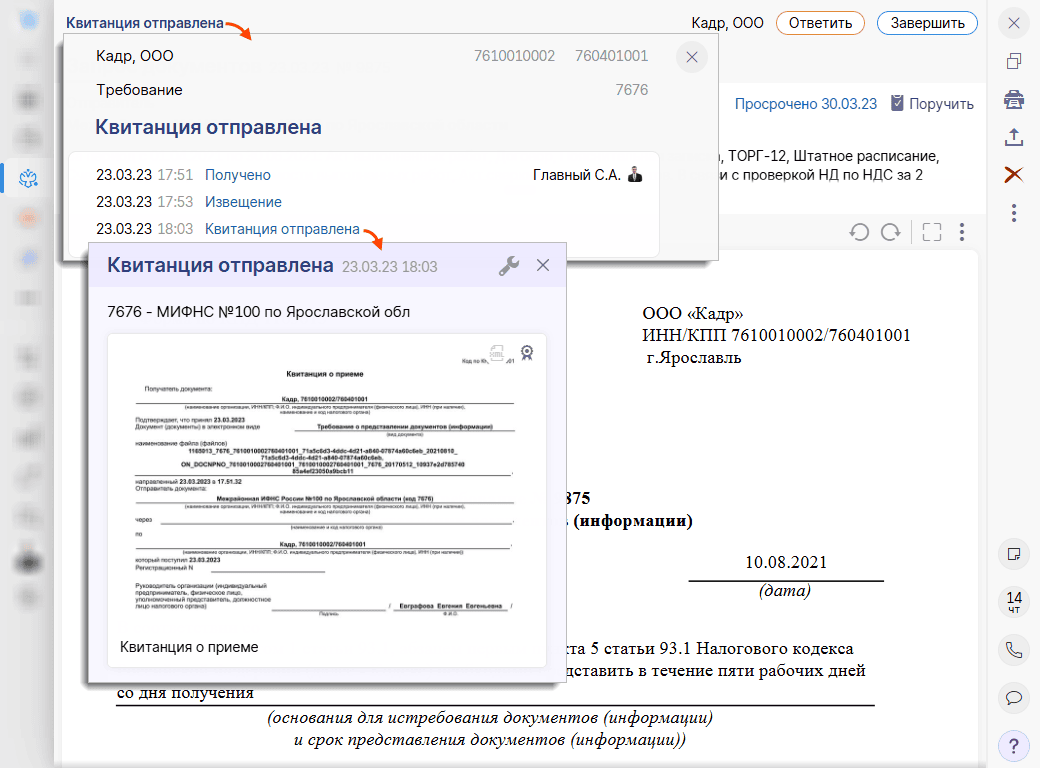Open the three-dot menu in right sidebar
Screen dimensions: 1040x768
[x=1014, y=212]
